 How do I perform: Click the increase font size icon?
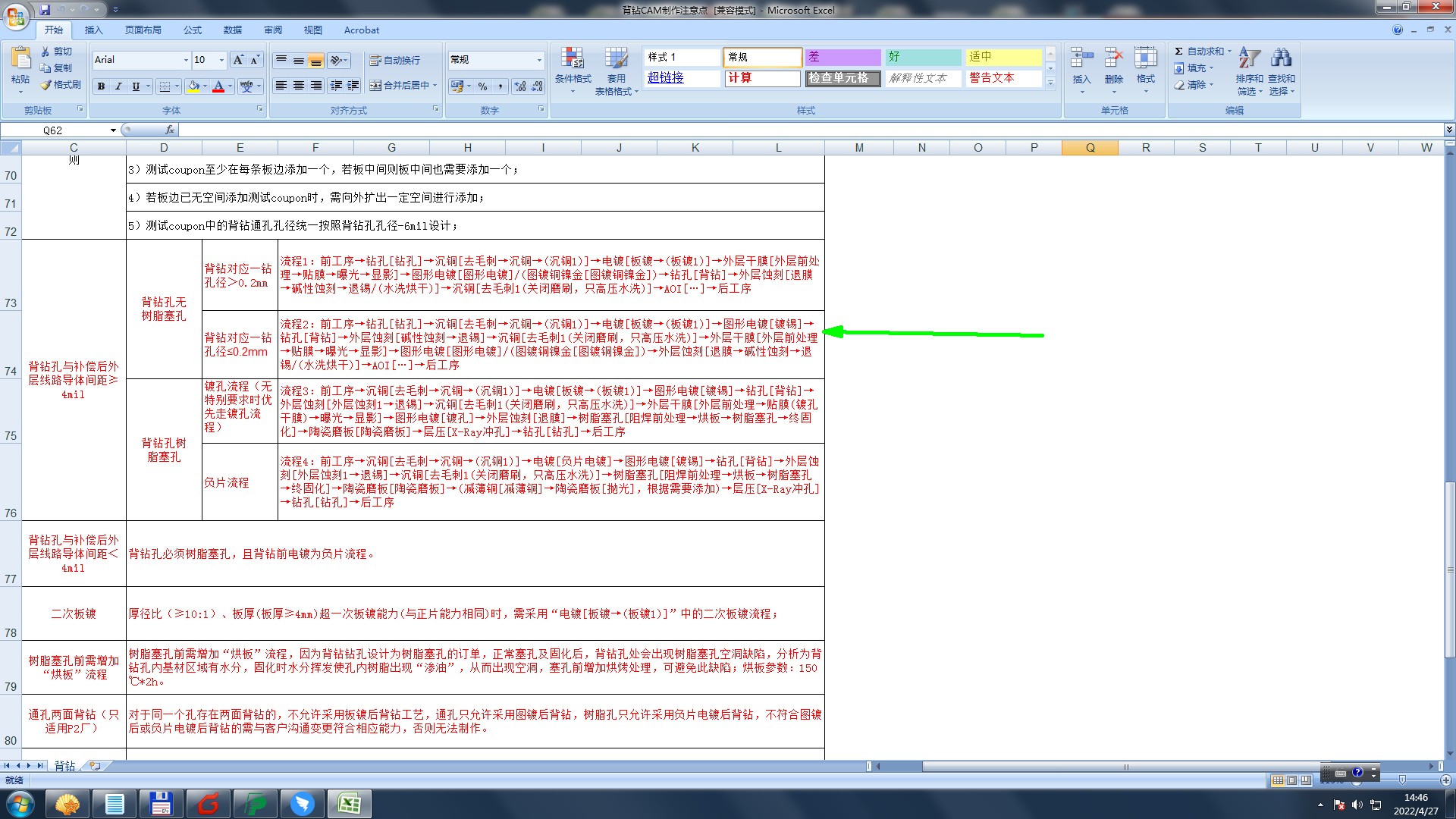(238, 60)
